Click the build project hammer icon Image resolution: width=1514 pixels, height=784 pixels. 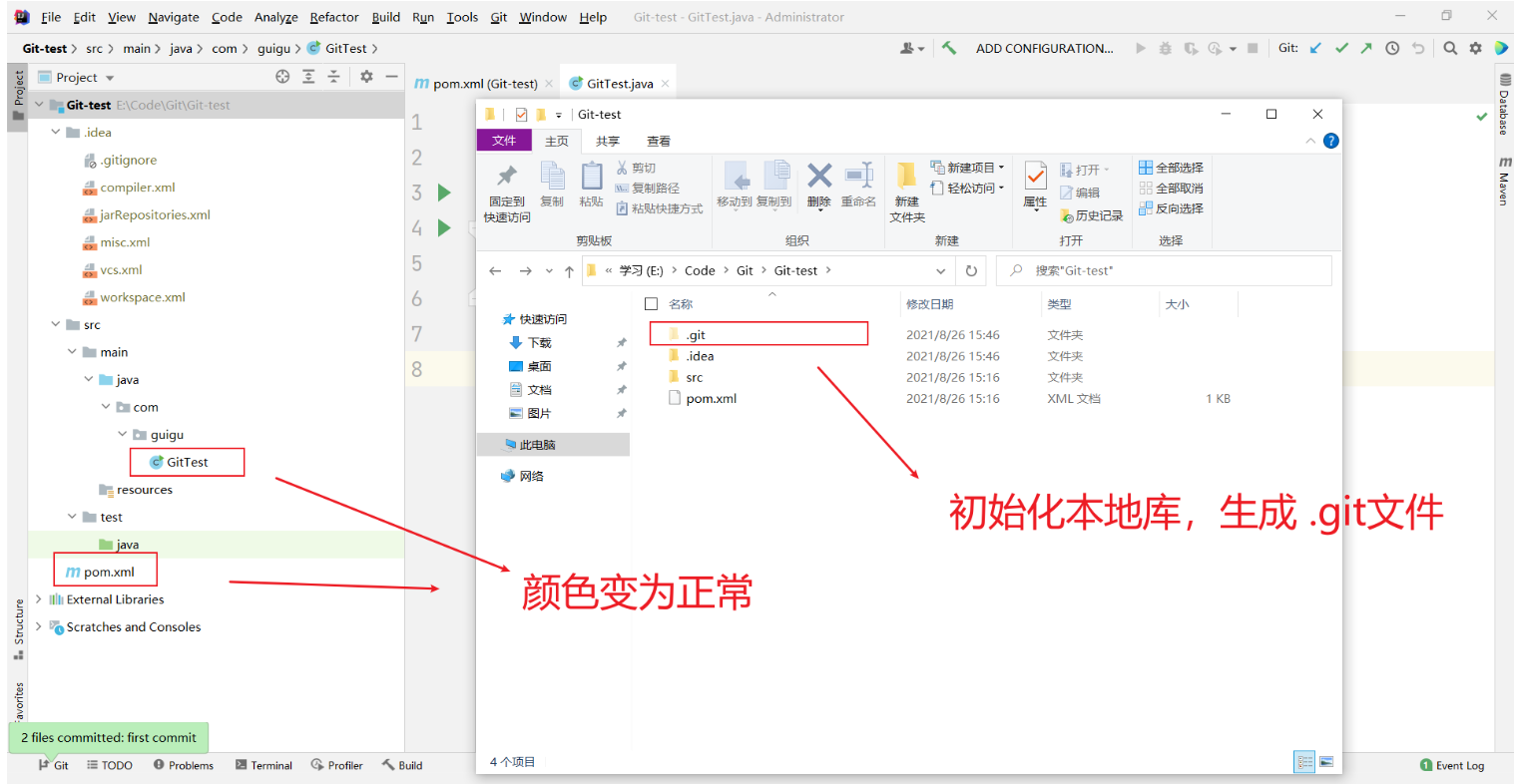tap(949, 48)
